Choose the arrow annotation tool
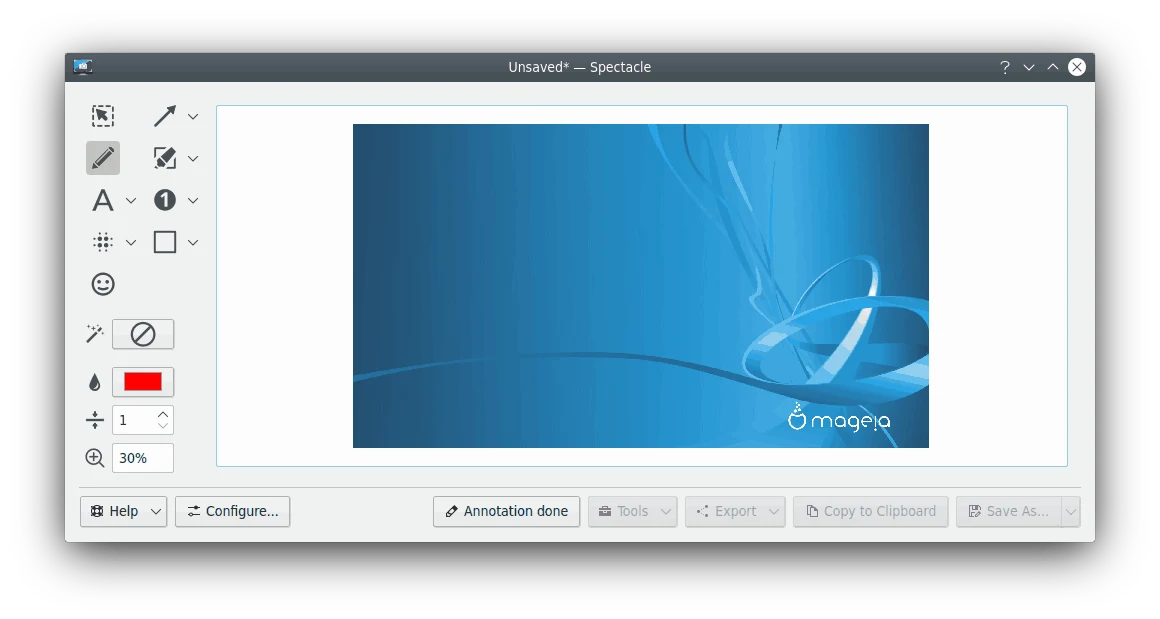Screen dimensions: 1160x619 coord(165,116)
